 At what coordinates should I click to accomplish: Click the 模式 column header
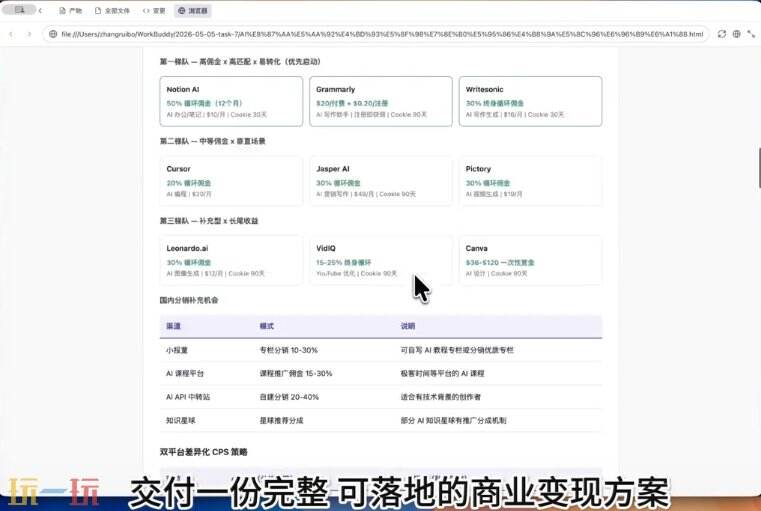266,326
